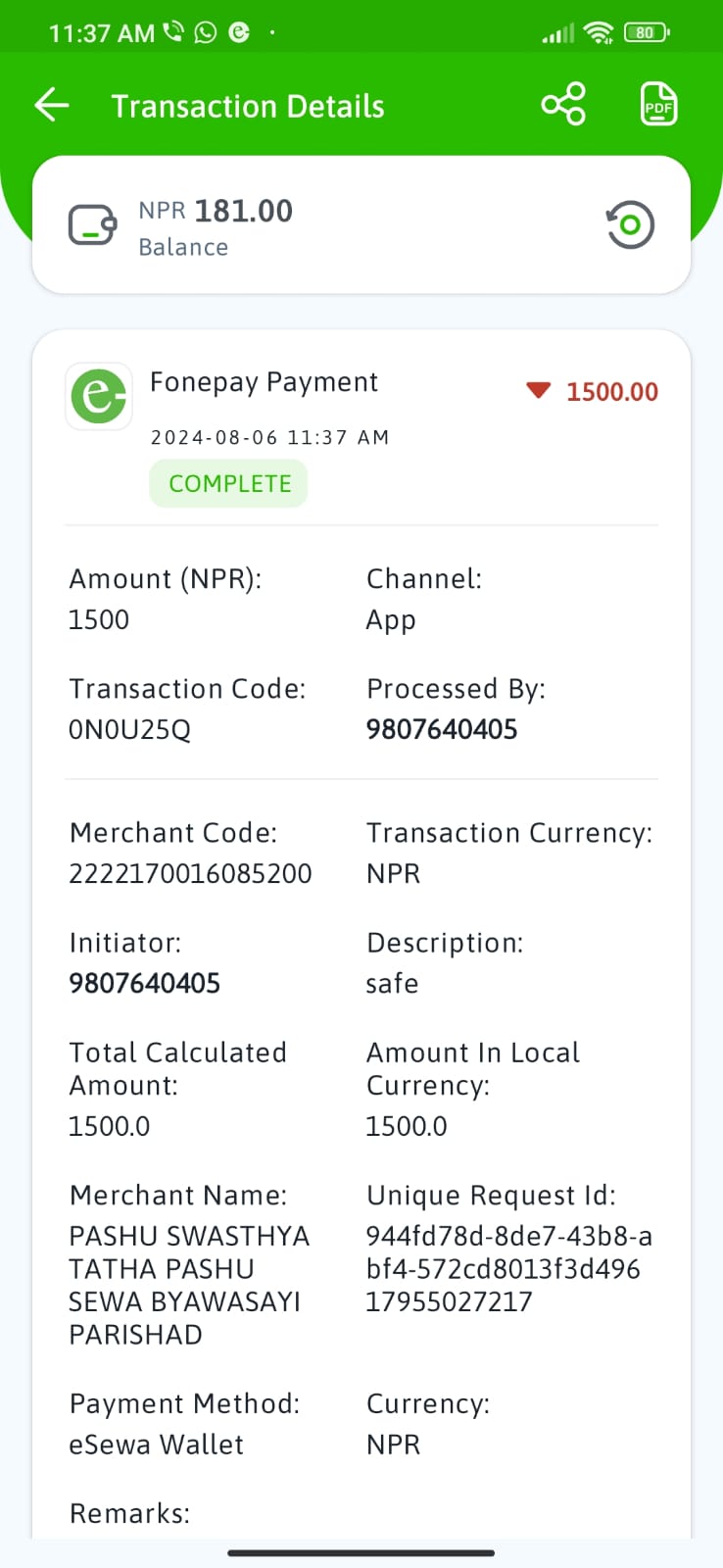Tap Processed By number 9807640405
723x1568 pixels.
coord(442,729)
